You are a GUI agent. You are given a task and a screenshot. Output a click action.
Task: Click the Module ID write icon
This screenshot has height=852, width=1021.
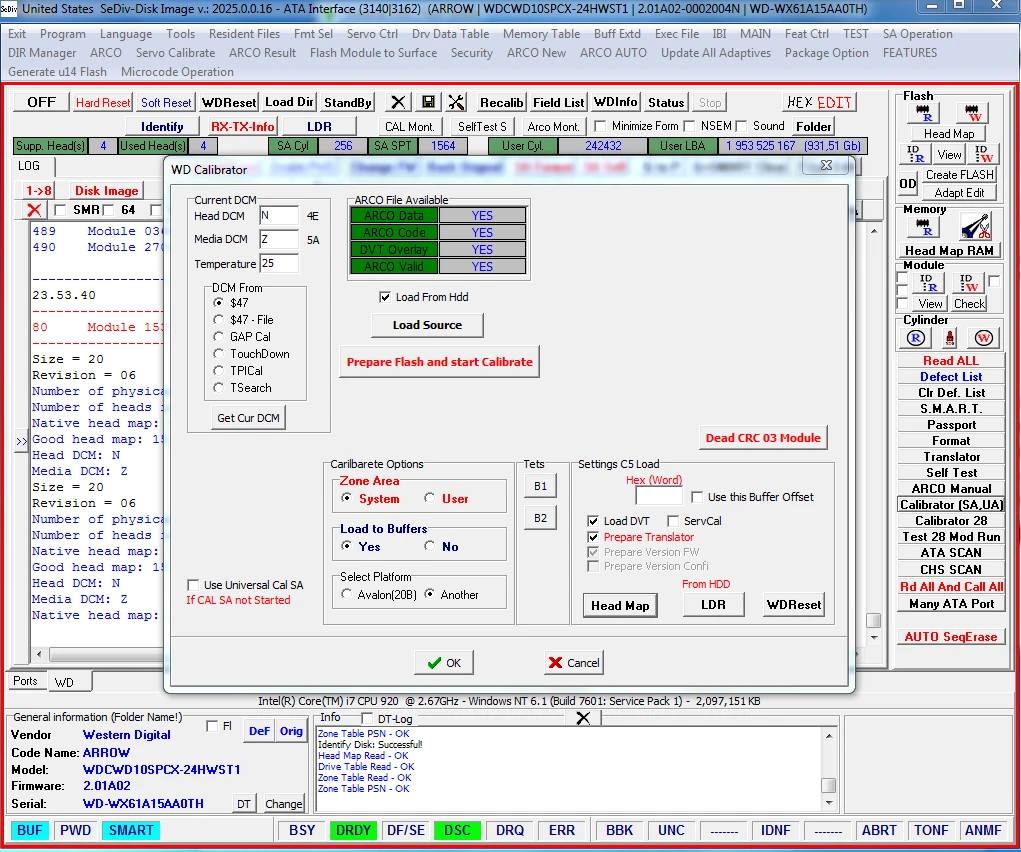pos(969,283)
